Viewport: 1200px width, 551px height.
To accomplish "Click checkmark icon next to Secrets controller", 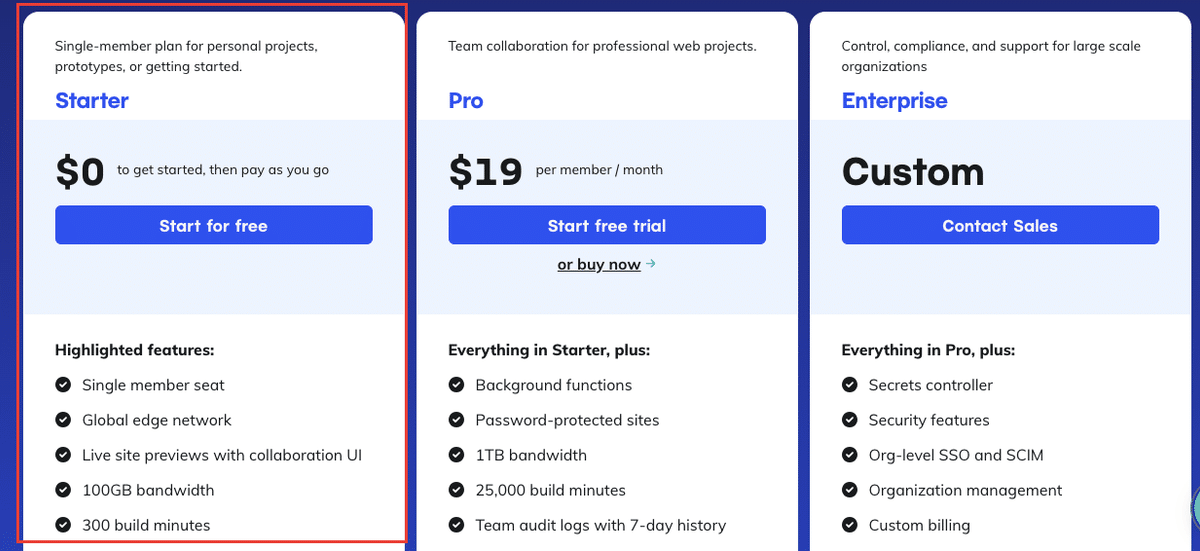I will click(850, 385).
